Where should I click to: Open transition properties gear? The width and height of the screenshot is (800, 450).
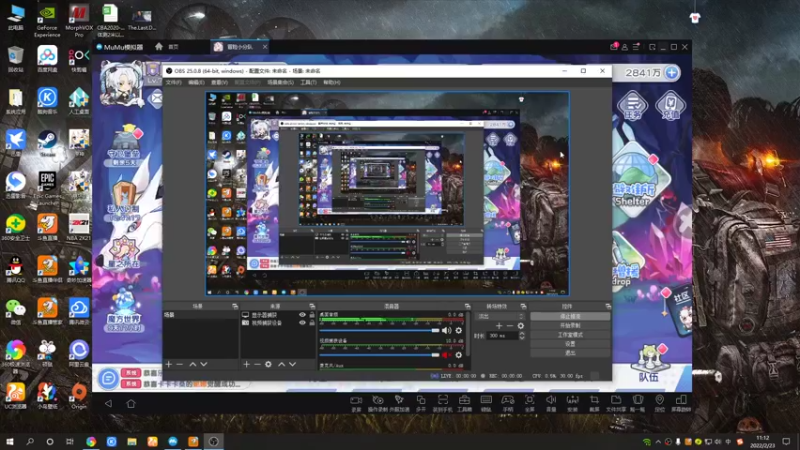[x=520, y=326]
